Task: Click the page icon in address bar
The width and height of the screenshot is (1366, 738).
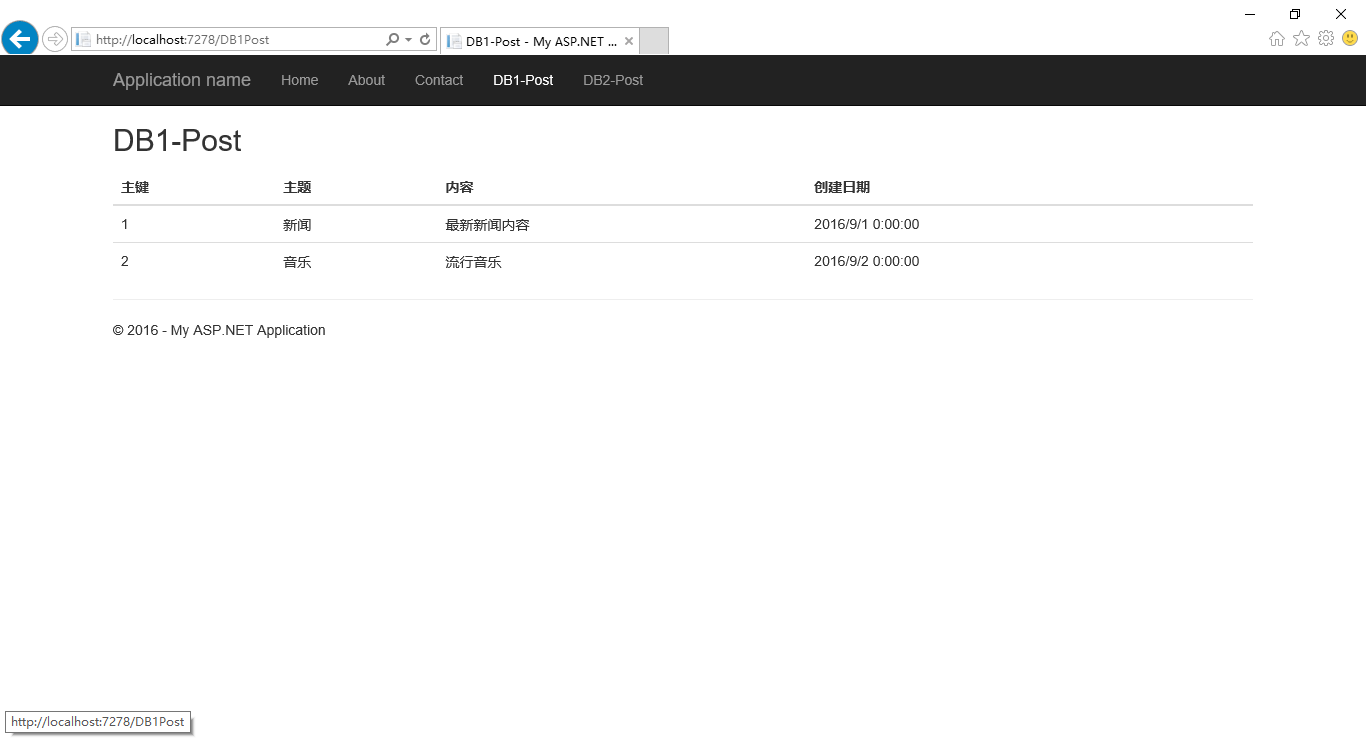Action: pos(84,40)
